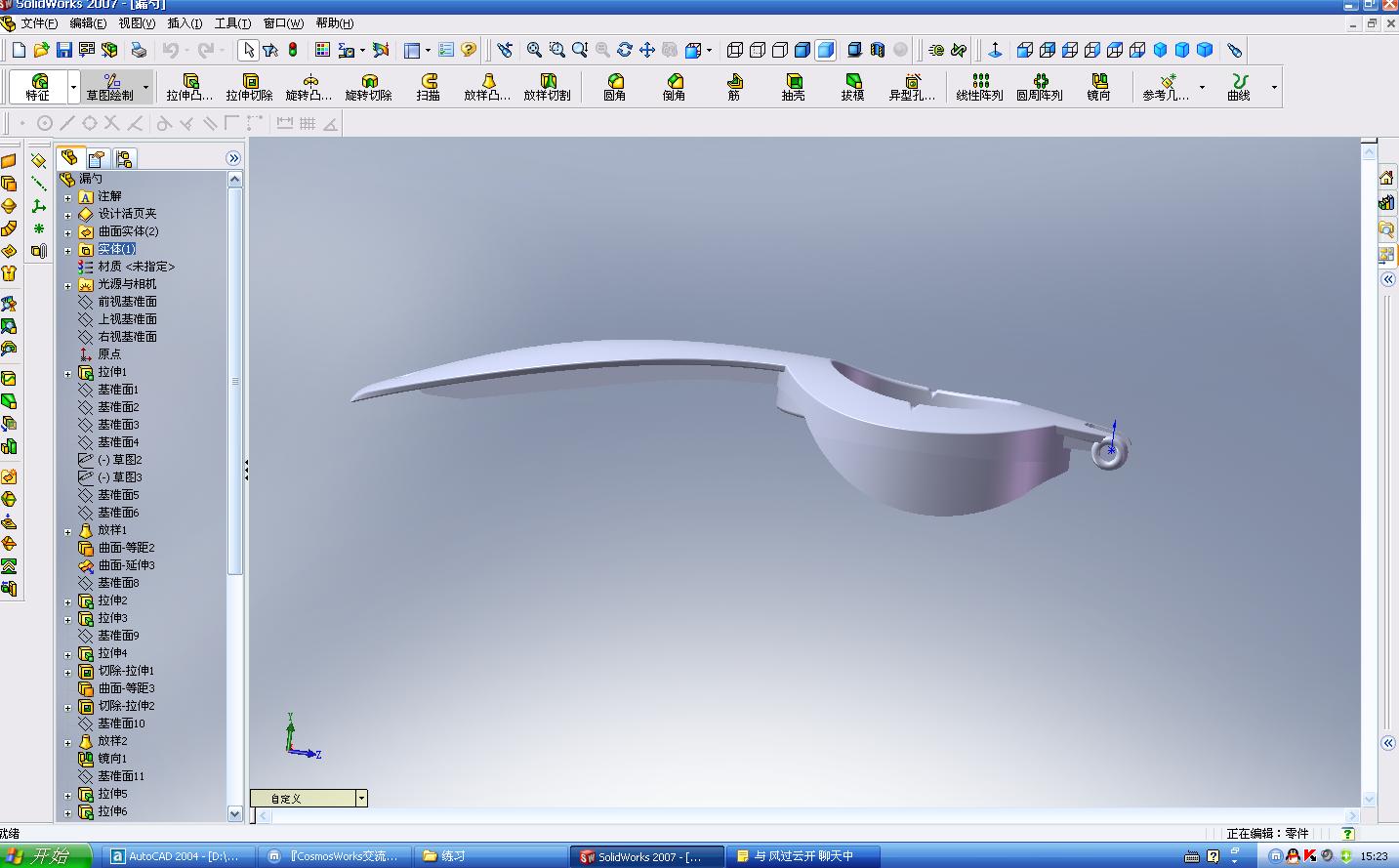Screen dimensions: 1399x868
Task: Click the 倒角 chamfer feature icon
Action: click(x=674, y=87)
